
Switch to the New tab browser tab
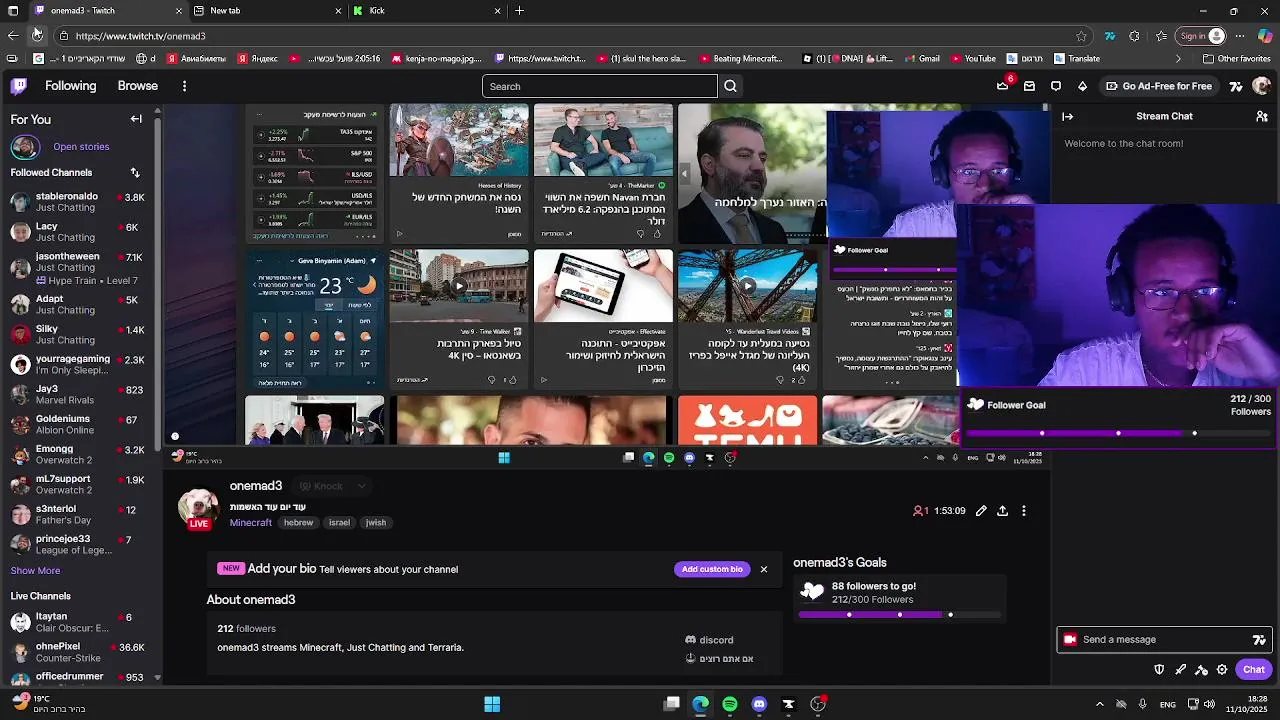point(267,11)
